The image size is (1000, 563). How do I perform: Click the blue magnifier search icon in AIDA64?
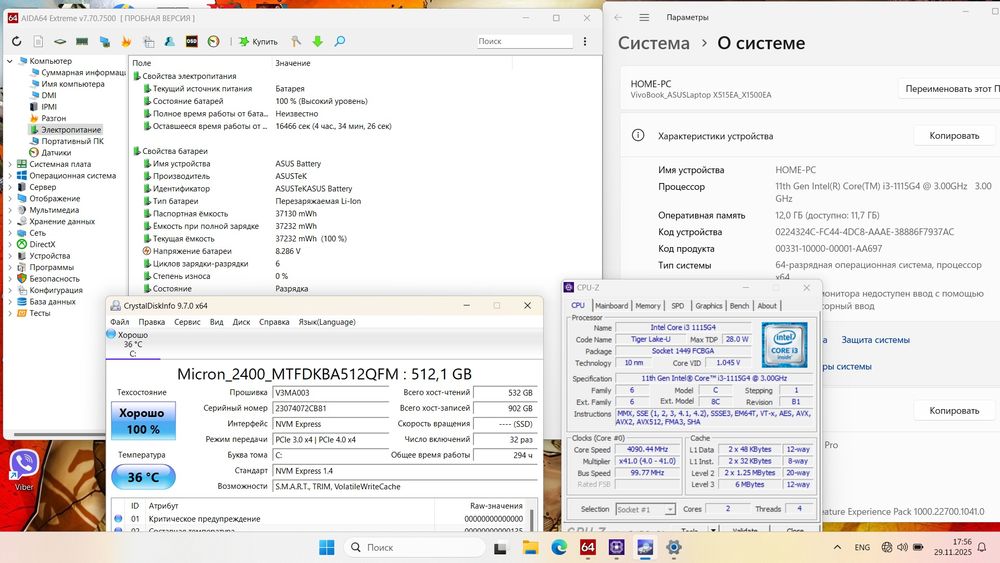click(340, 41)
